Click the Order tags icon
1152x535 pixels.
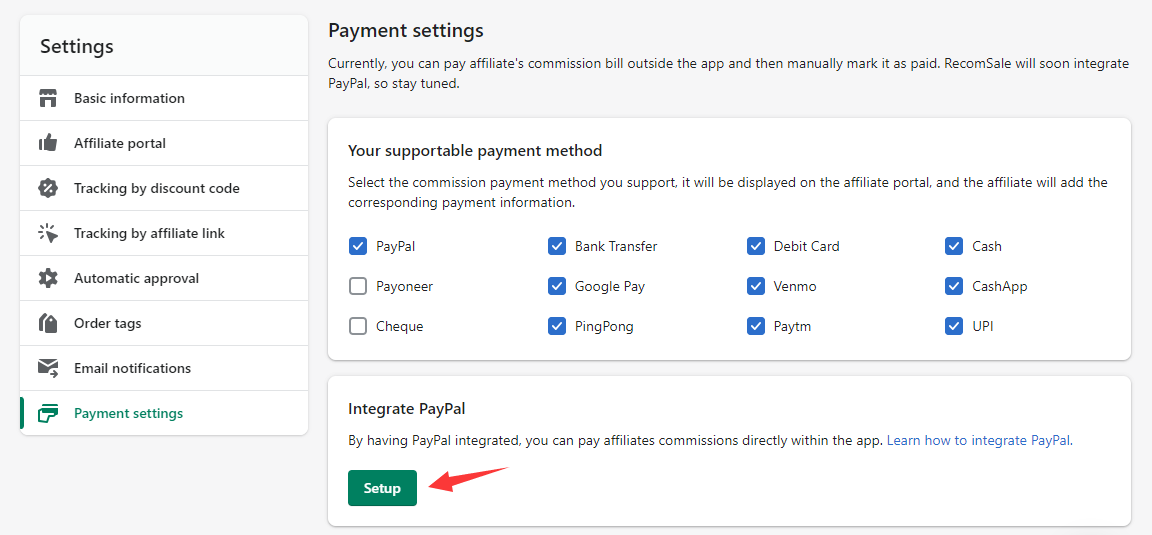[48, 323]
